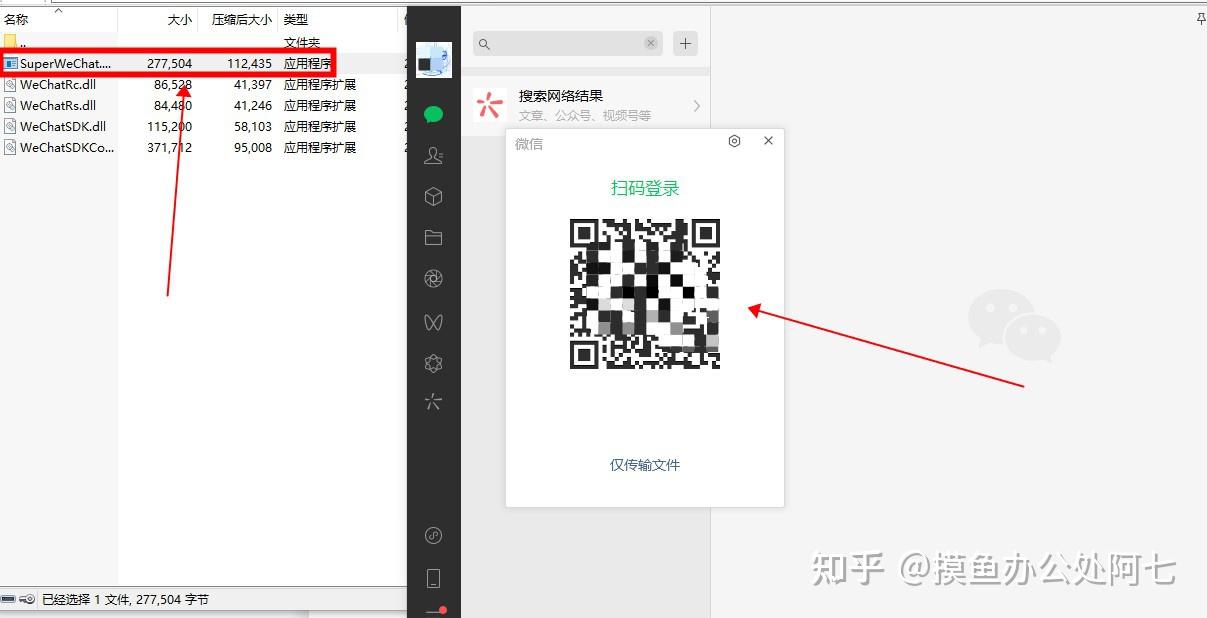Select the Contacts icon in the sidebar

pos(433,155)
